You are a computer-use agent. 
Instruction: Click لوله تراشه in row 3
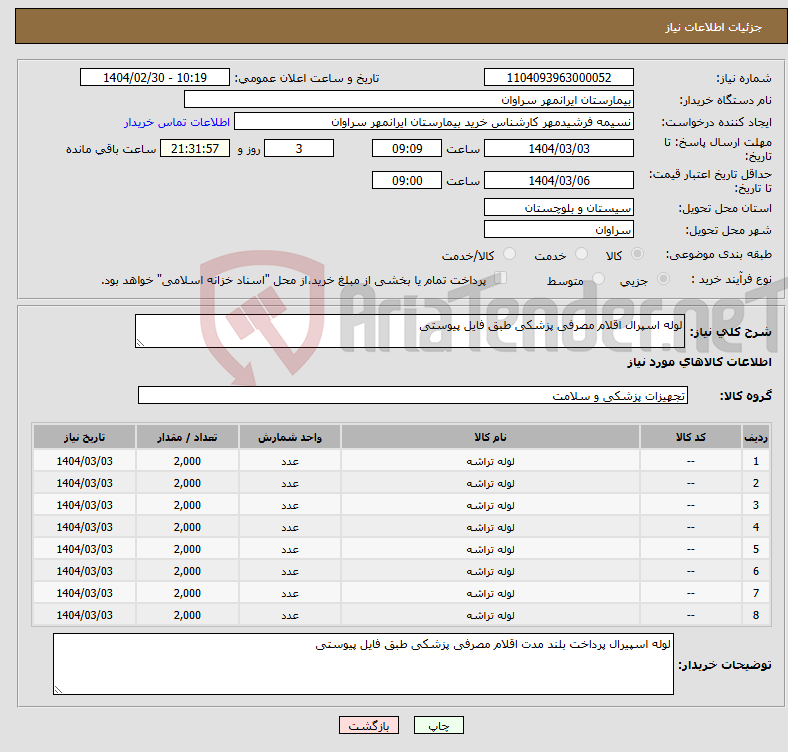(x=490, y=505)
